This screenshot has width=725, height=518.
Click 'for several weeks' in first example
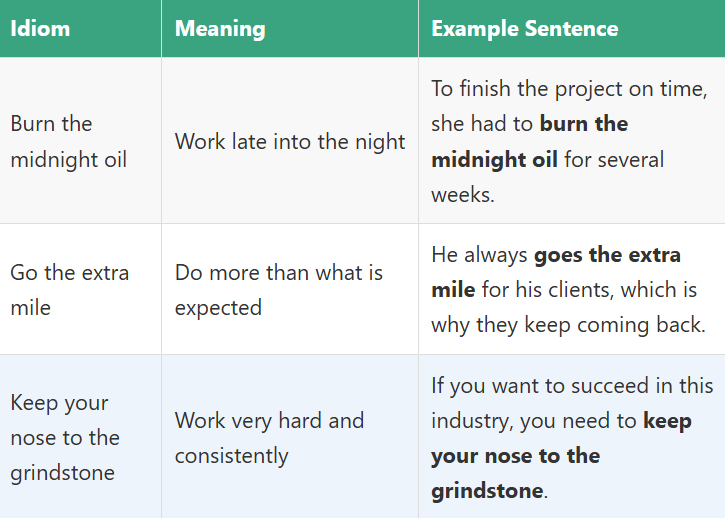[613, 159]
